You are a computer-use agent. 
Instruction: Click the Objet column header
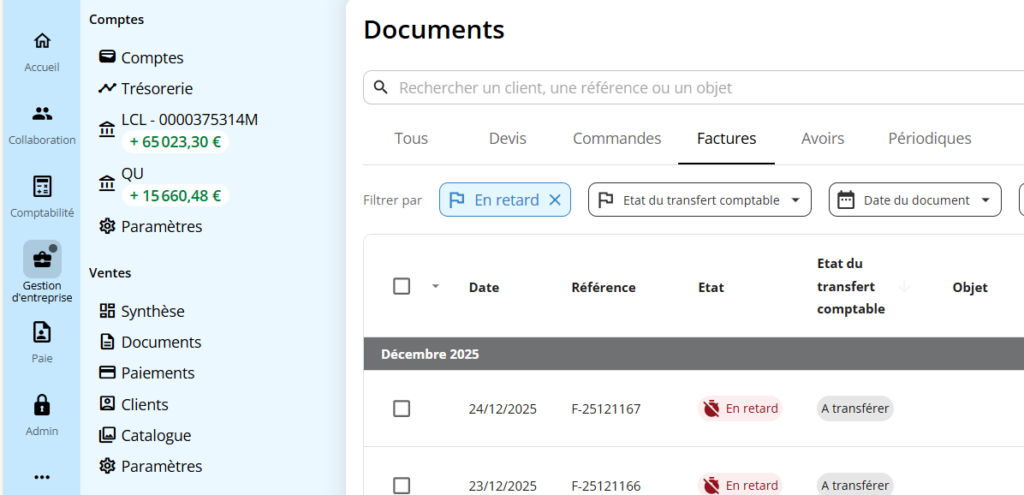[x=970, y=287]
